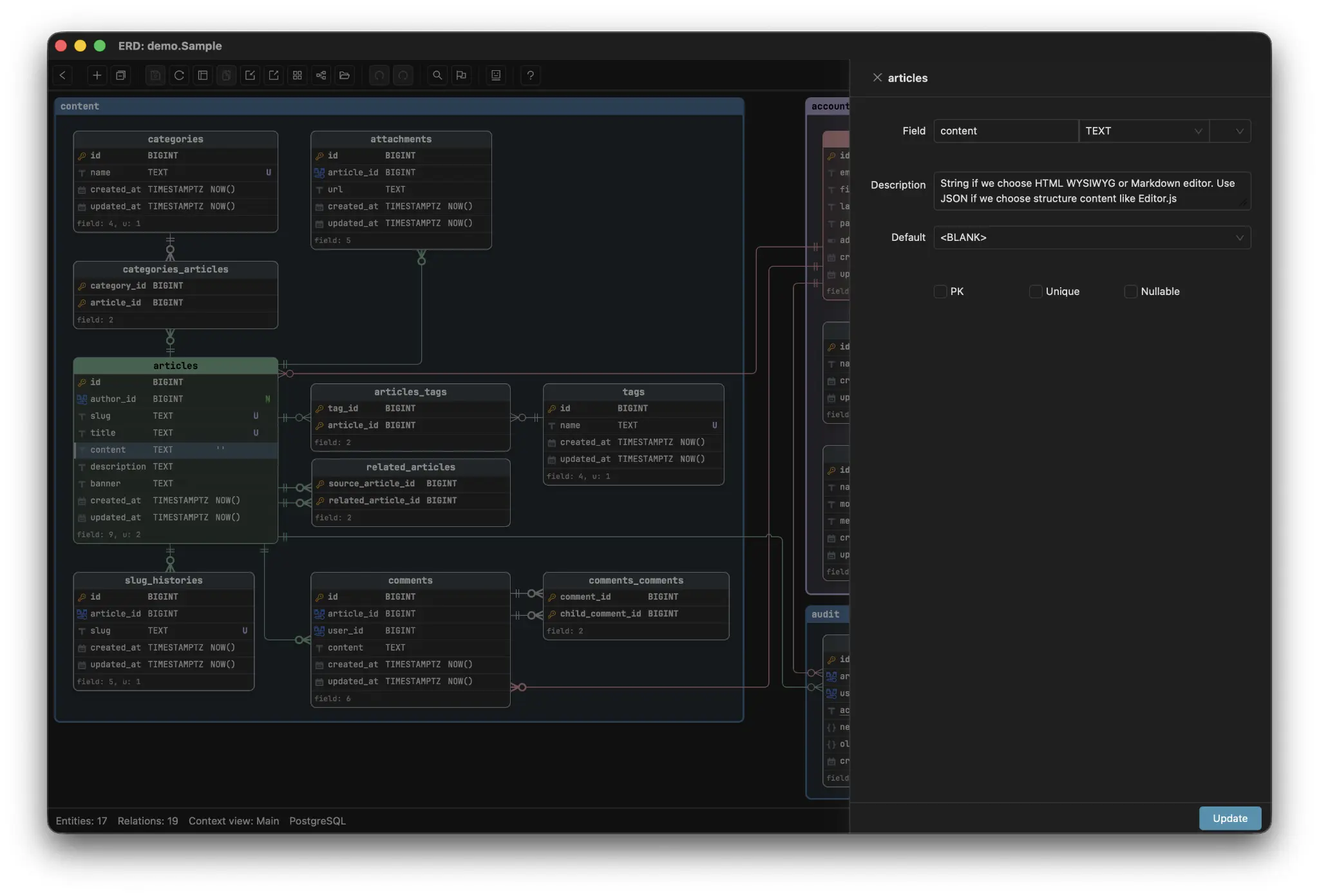
Task: Click the export arrow-out-of-box icon
Action: 274,75
